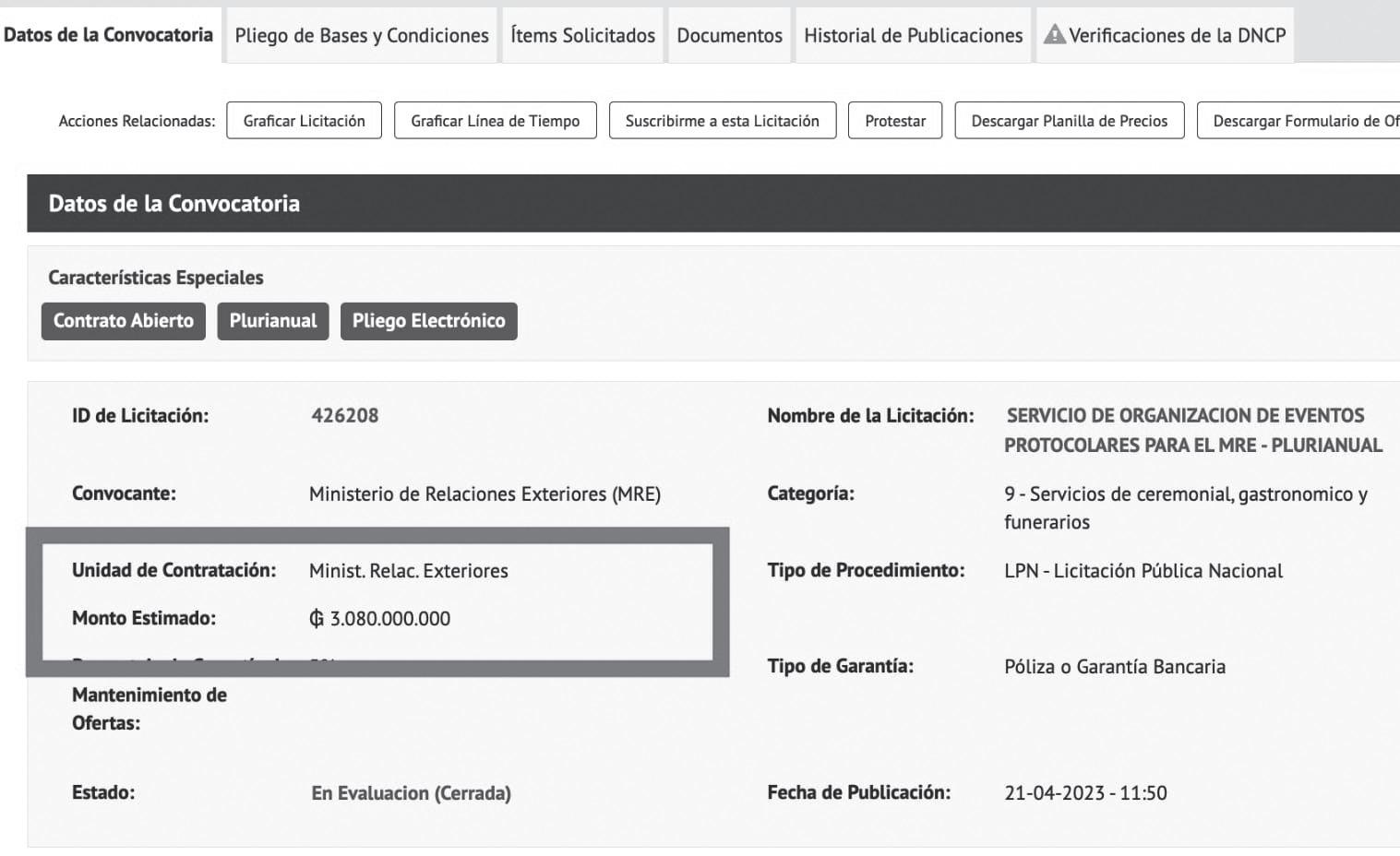This screenshot has width=1400, height=856.
Task: Click Ministerio de Relaciones Exteriores (MRE) value
Action: click(485, 493)
